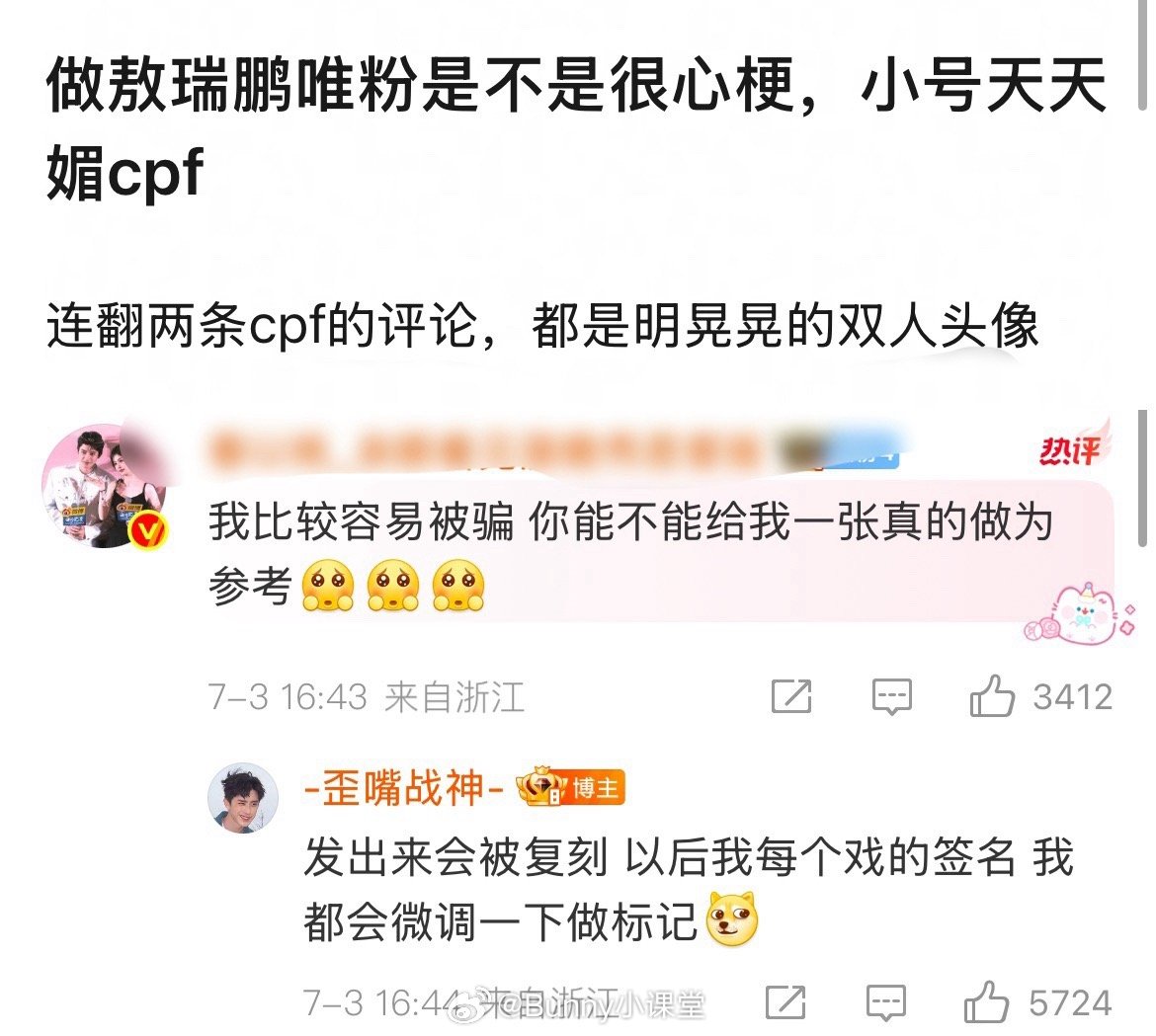
Task: Click the like count 3412
Action: coord(1072,697)
